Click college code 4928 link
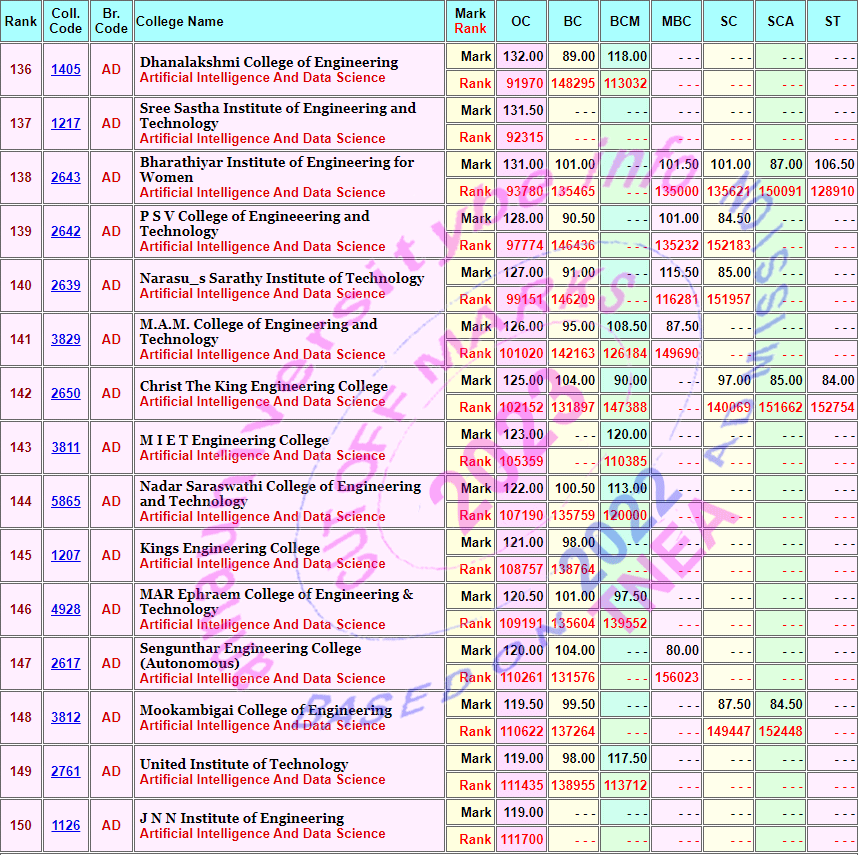 (66, 610)
